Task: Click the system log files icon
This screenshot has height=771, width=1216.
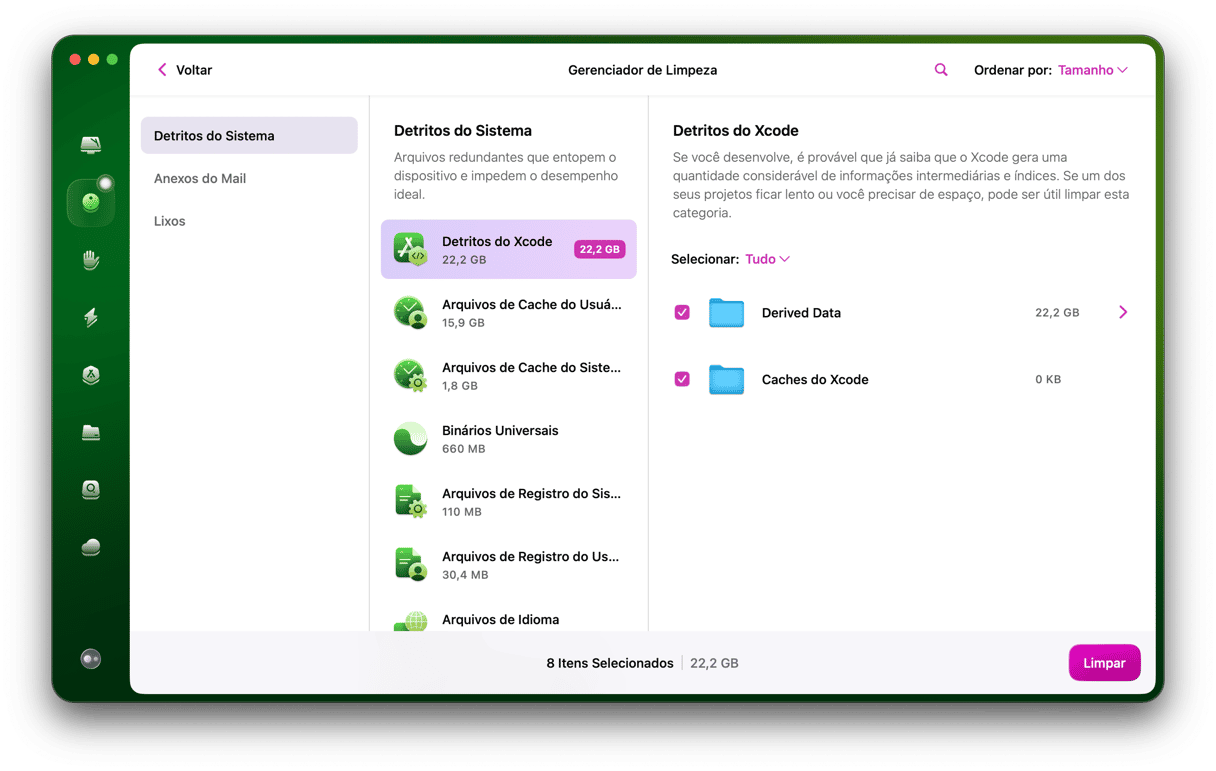Action: (410, 501)
